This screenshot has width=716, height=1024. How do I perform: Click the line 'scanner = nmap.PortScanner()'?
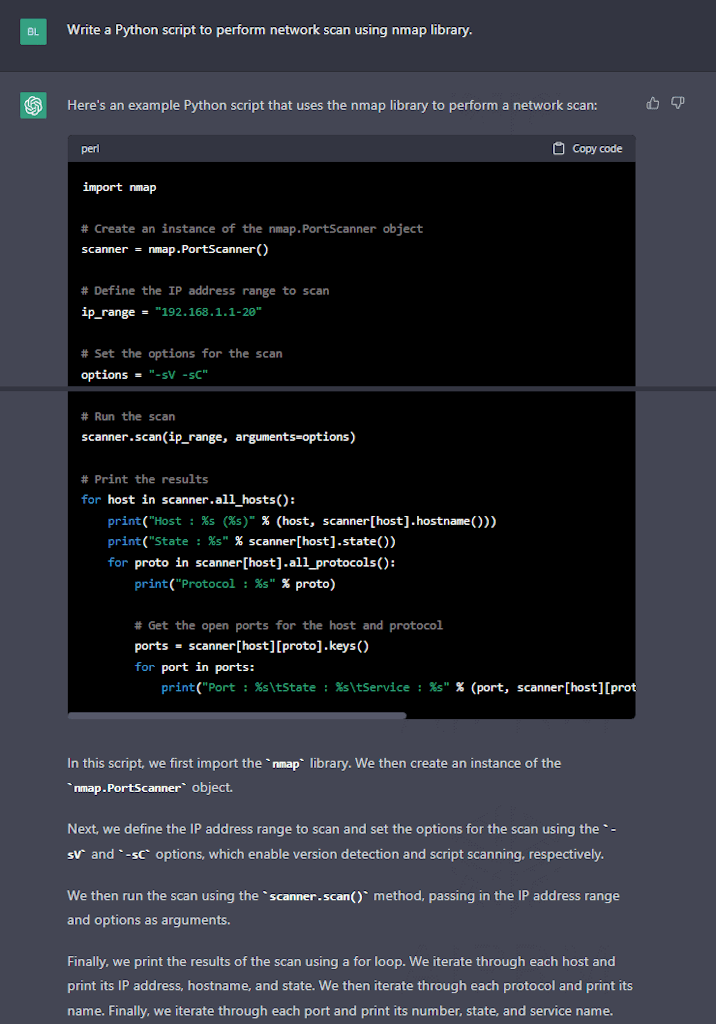click(x=174, y=249)
